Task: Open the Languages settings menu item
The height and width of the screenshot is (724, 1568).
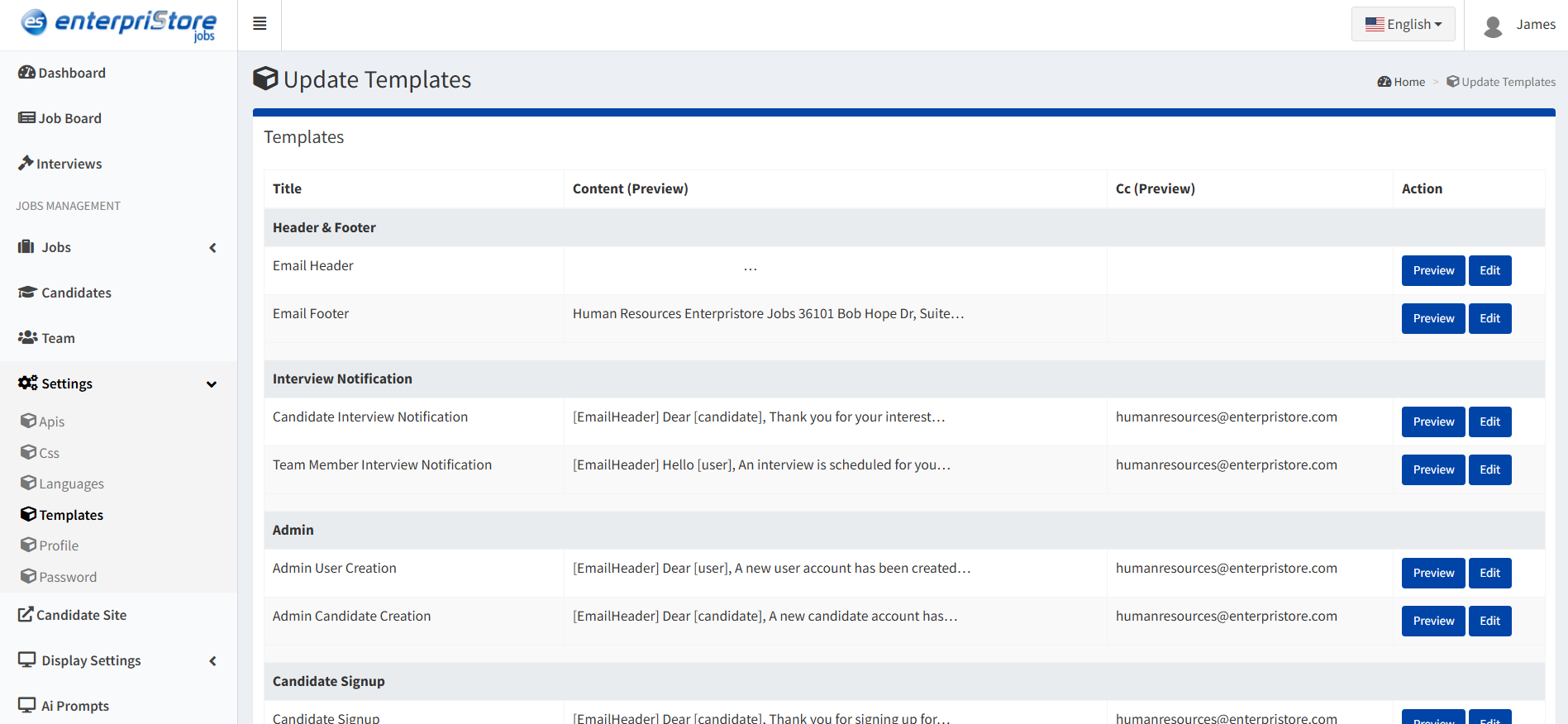Action: pos(71,483)
